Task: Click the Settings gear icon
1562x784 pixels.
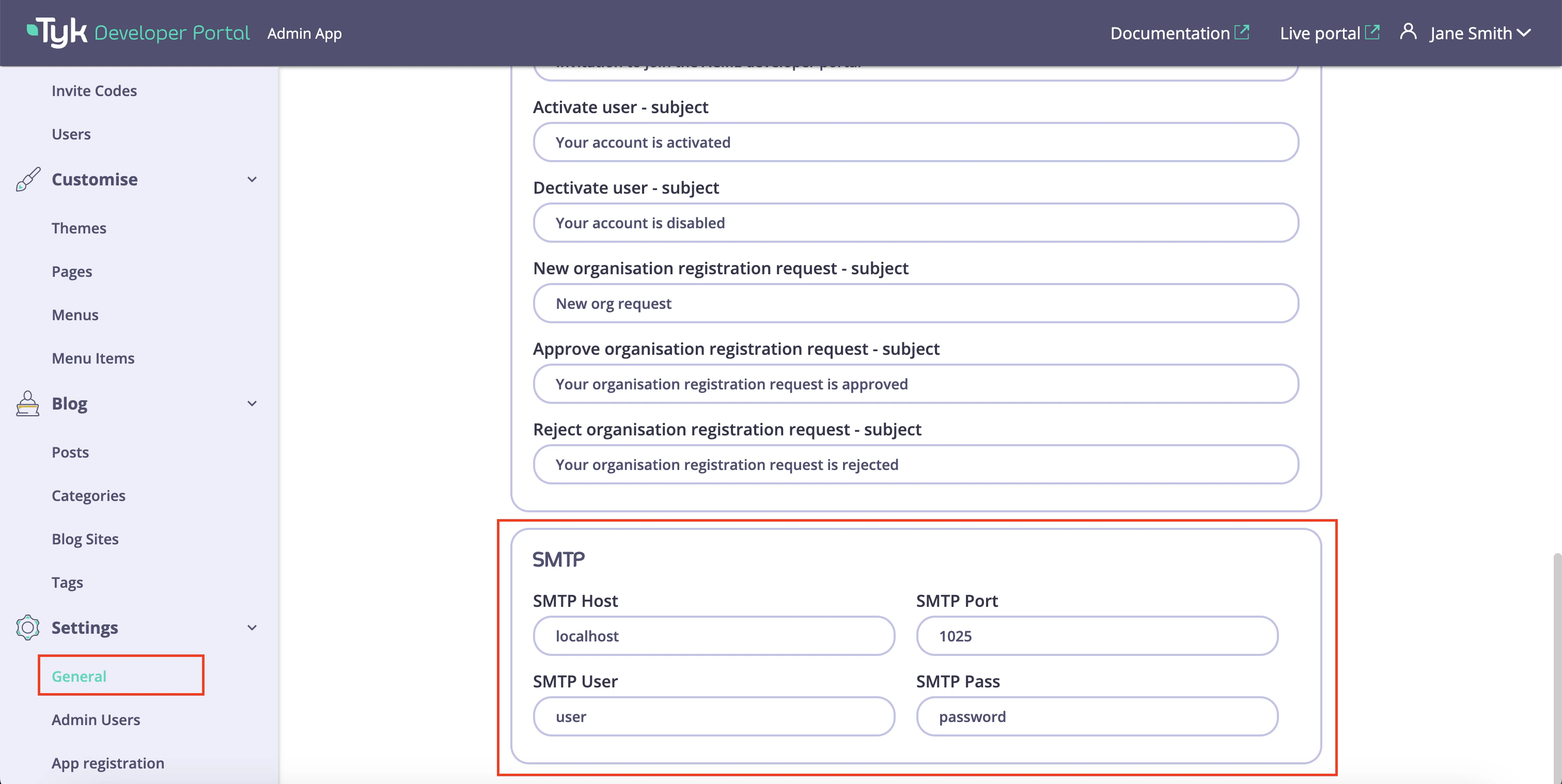Action: pyautogui.click(x=28, y=628)
